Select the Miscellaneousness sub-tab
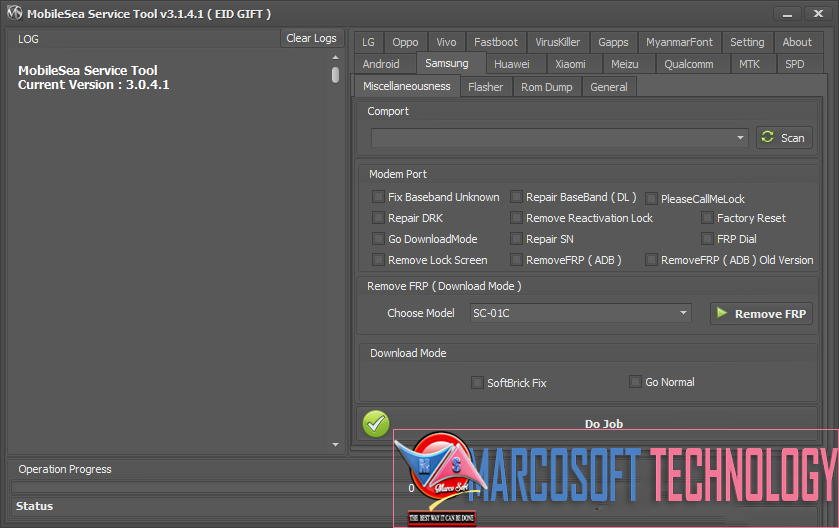 click(407, 86)
